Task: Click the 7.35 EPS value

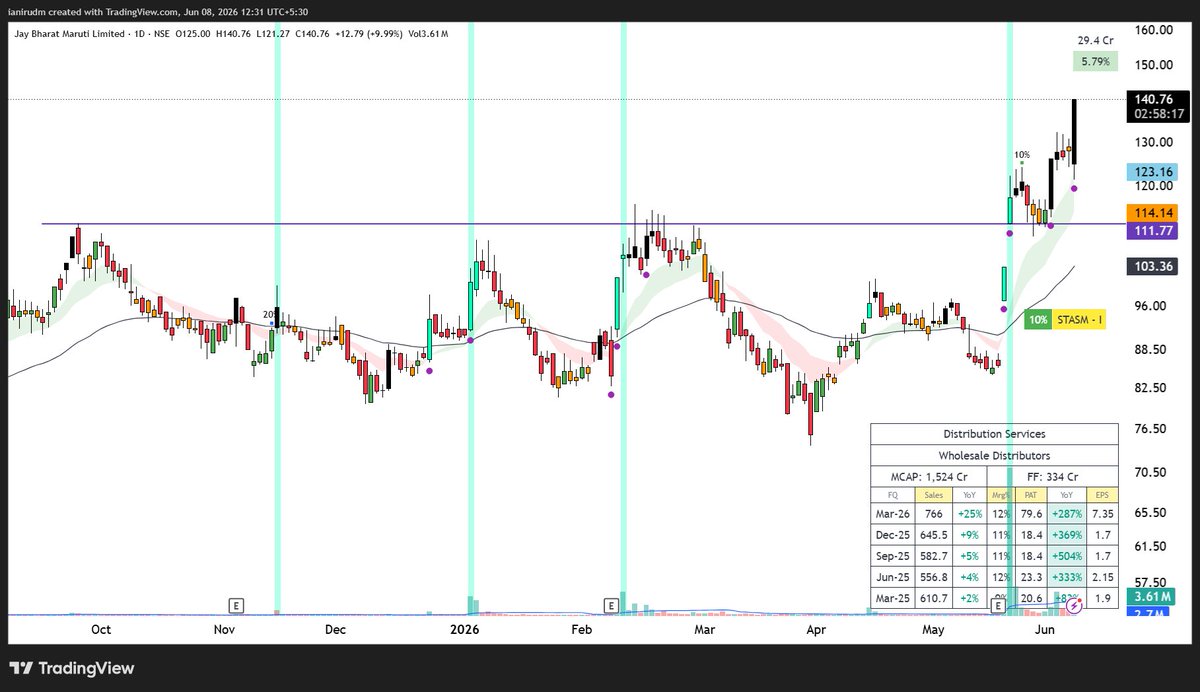Action: [1103, 514]
